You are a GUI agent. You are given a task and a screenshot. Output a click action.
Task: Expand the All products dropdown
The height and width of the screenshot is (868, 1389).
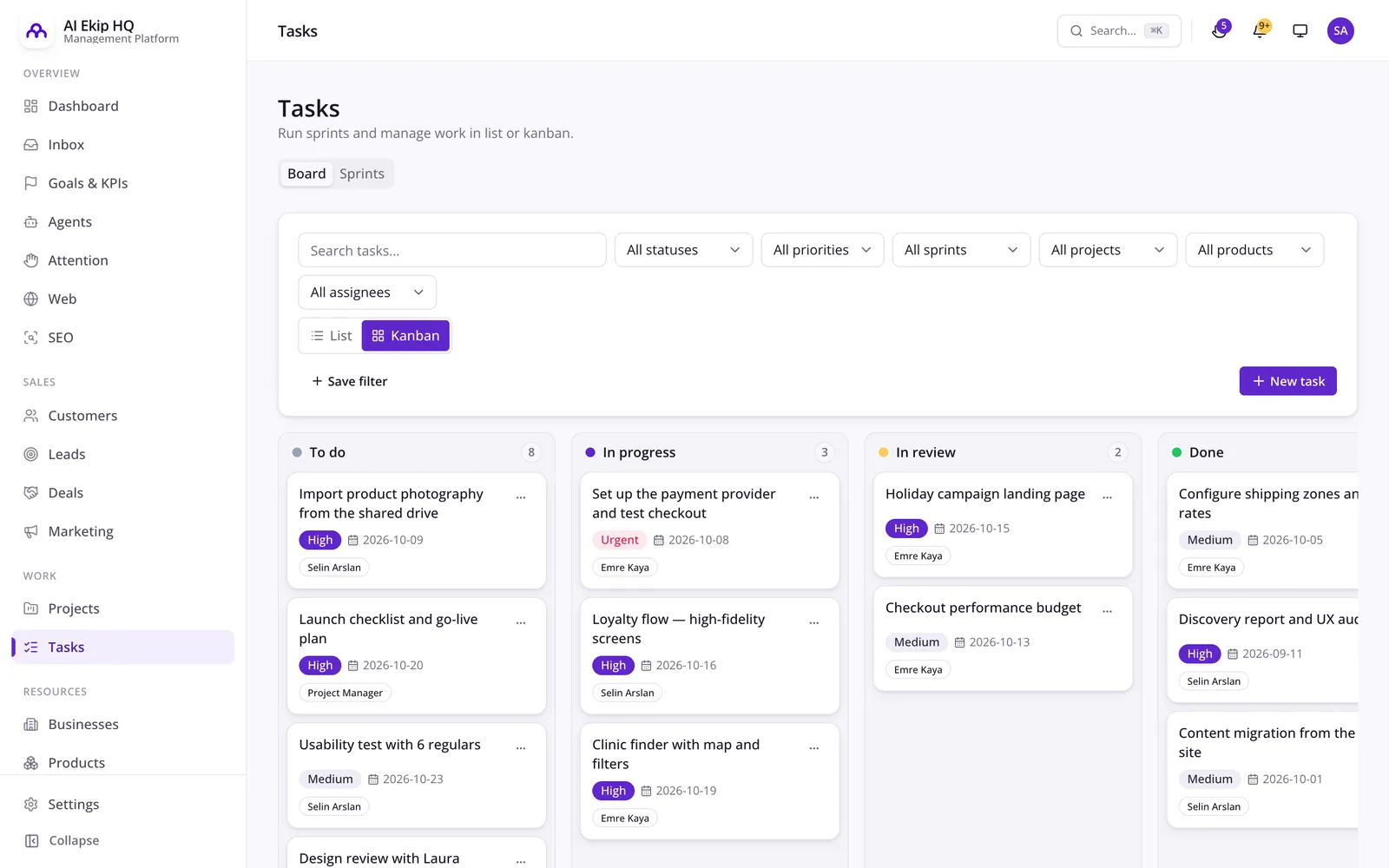coord(1254,250)
